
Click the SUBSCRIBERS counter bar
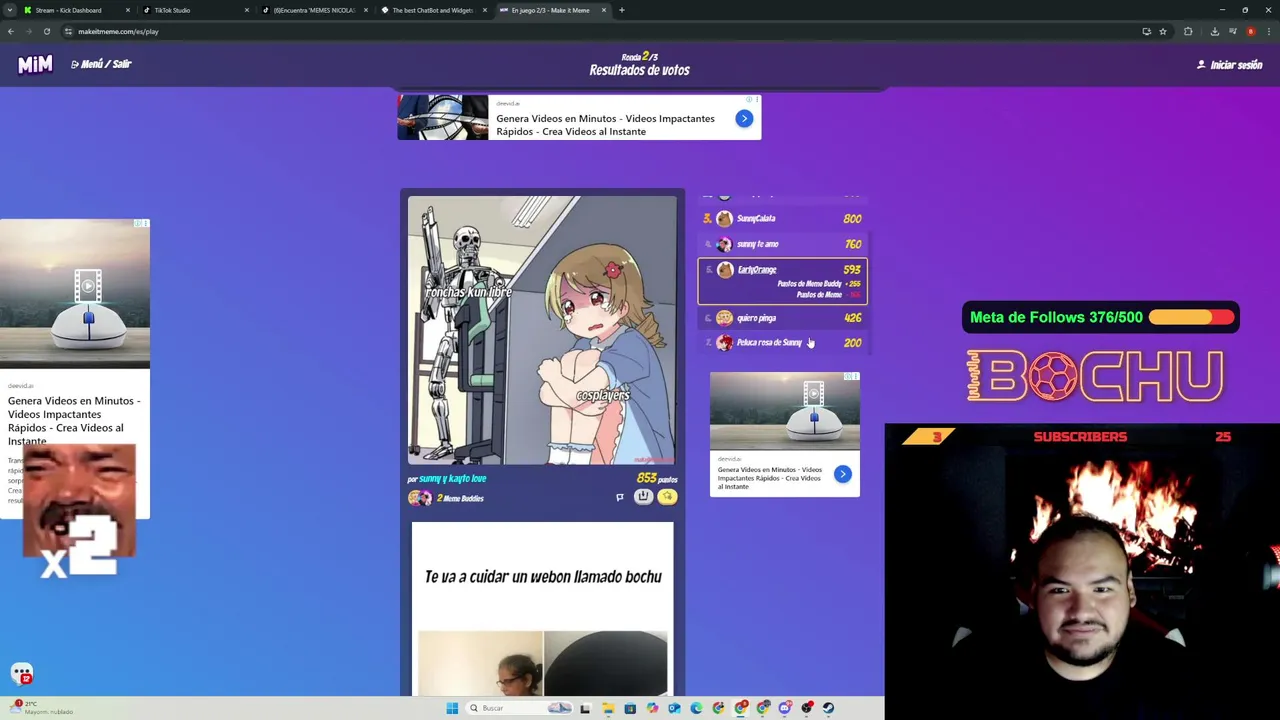1082,436
